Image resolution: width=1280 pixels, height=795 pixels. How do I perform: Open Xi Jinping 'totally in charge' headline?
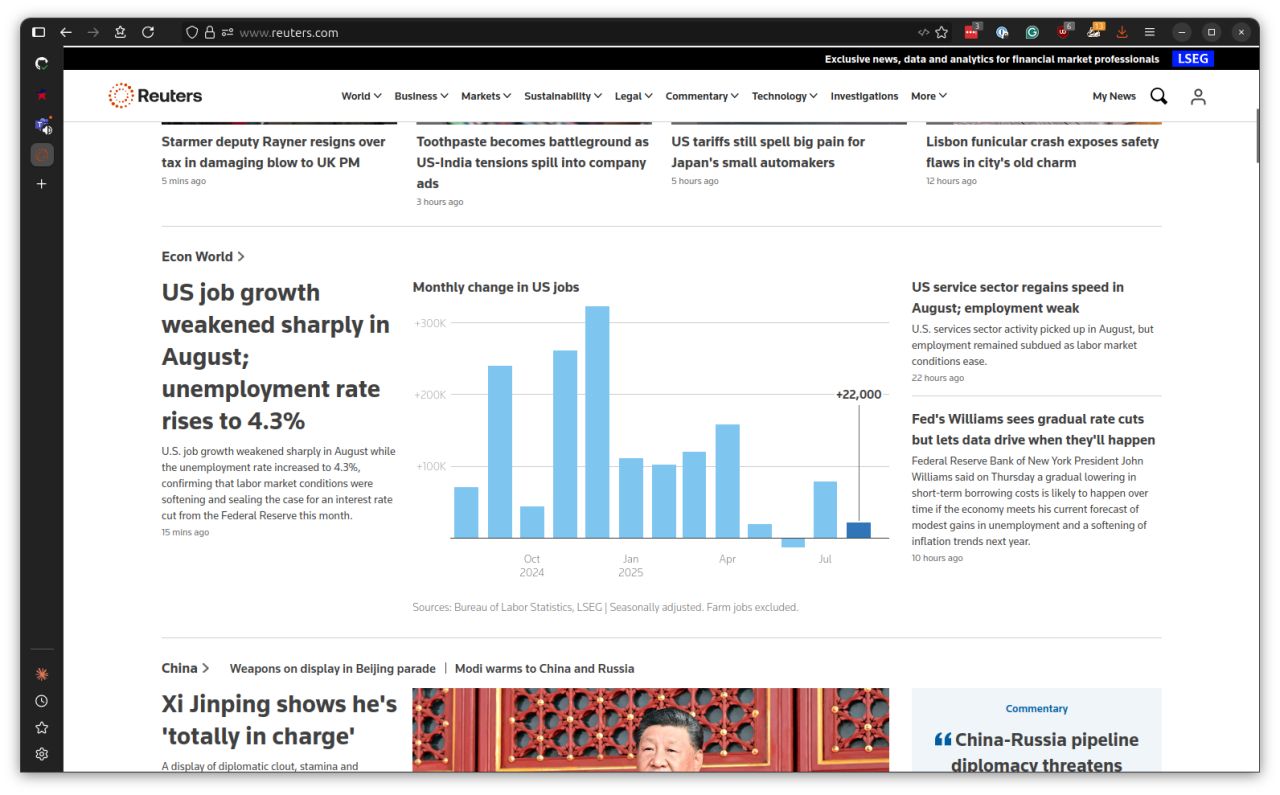tap(279, 720)
